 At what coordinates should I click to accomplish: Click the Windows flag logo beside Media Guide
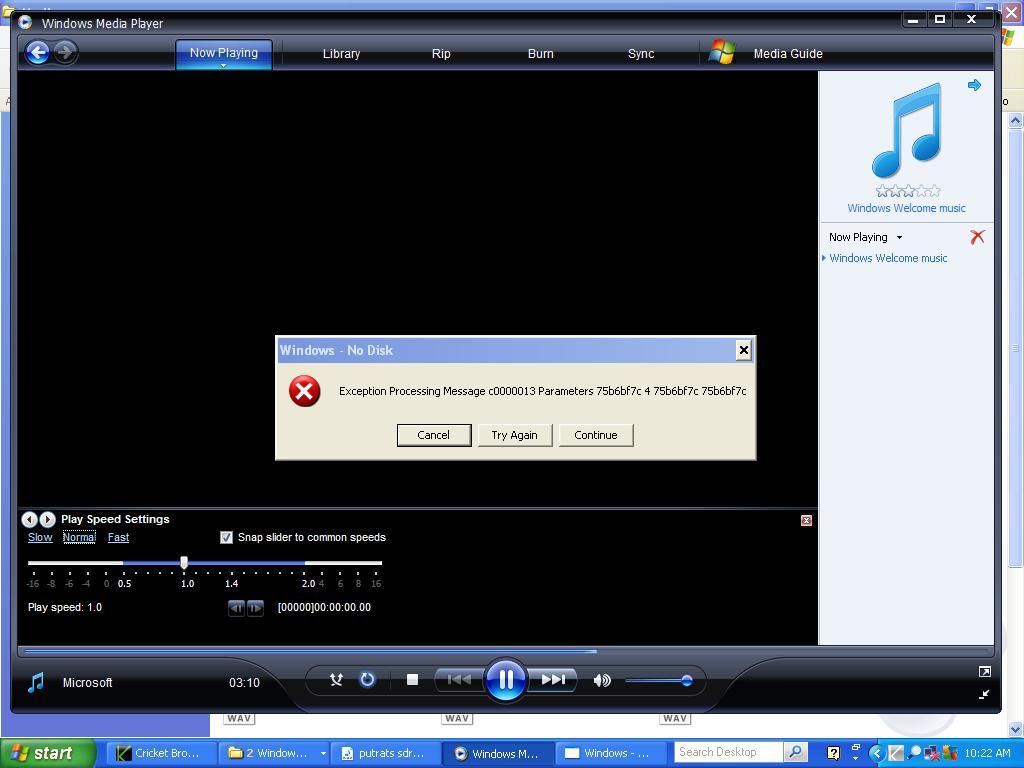pos(722,52)
